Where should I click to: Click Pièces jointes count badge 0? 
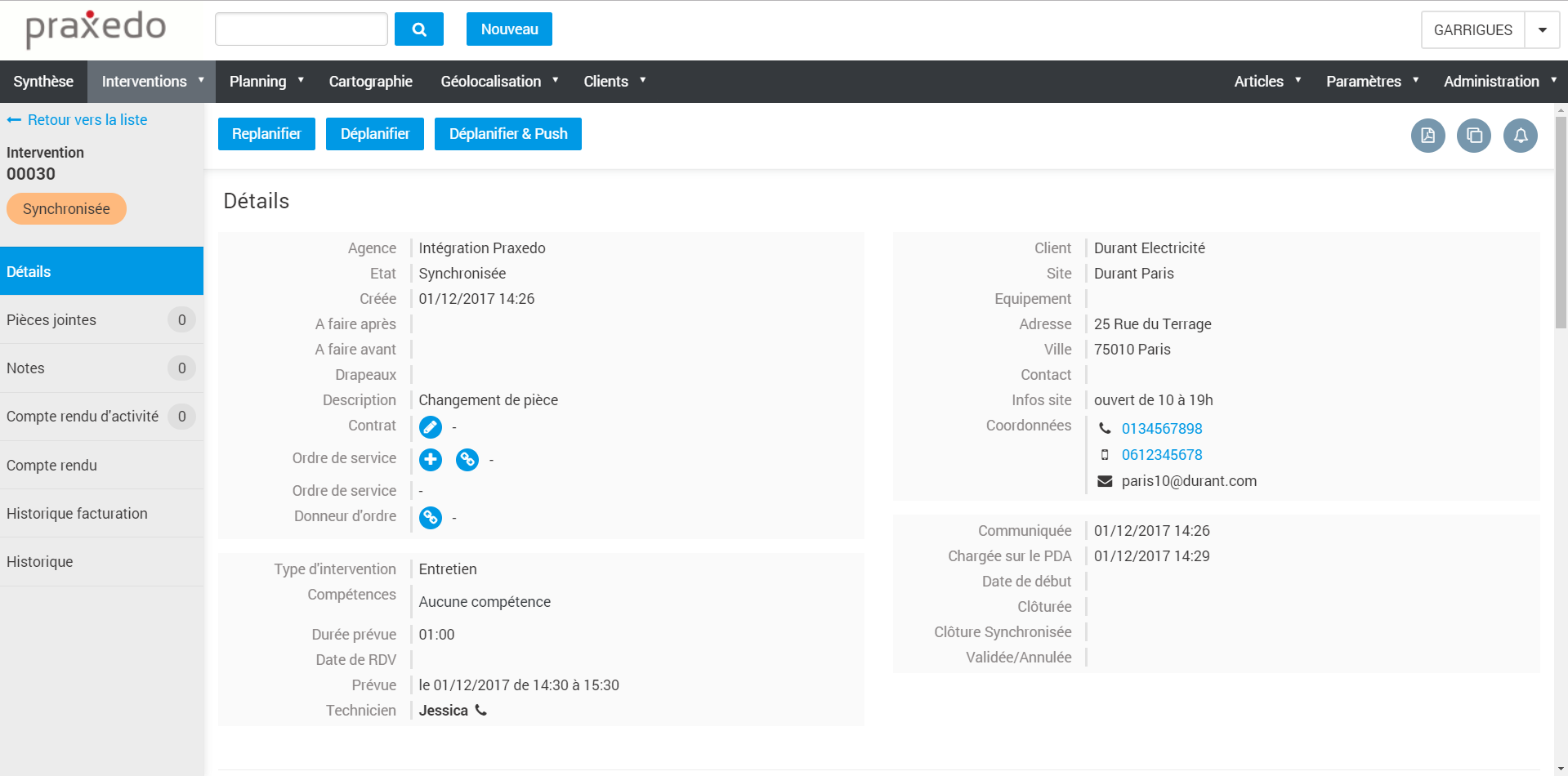click(x=181, y=320)
